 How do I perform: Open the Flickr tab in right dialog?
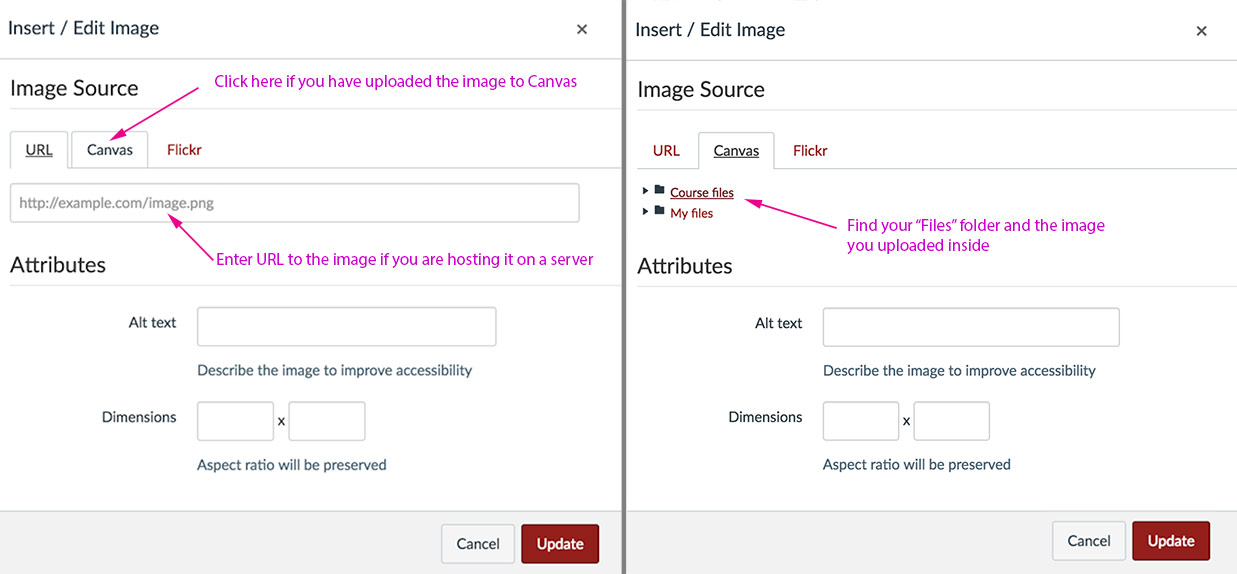tap(810, 151)
